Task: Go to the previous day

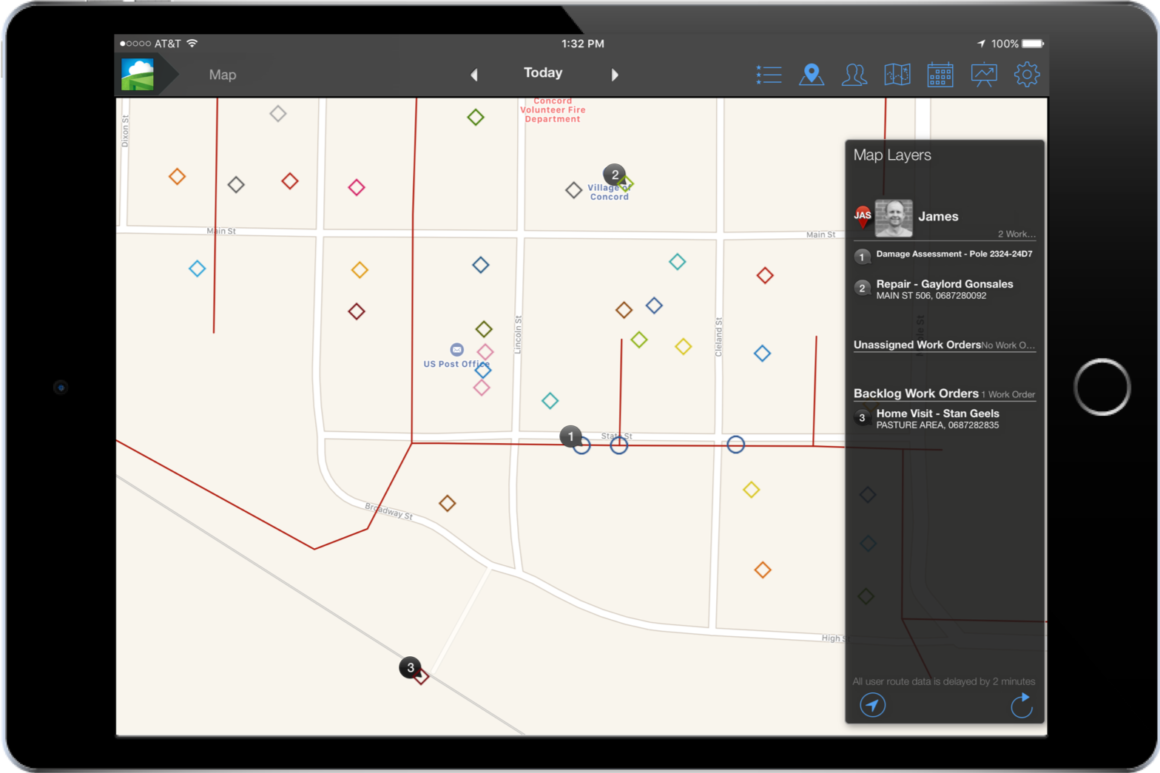Action: pyautogui.click(x=473, y=74)
